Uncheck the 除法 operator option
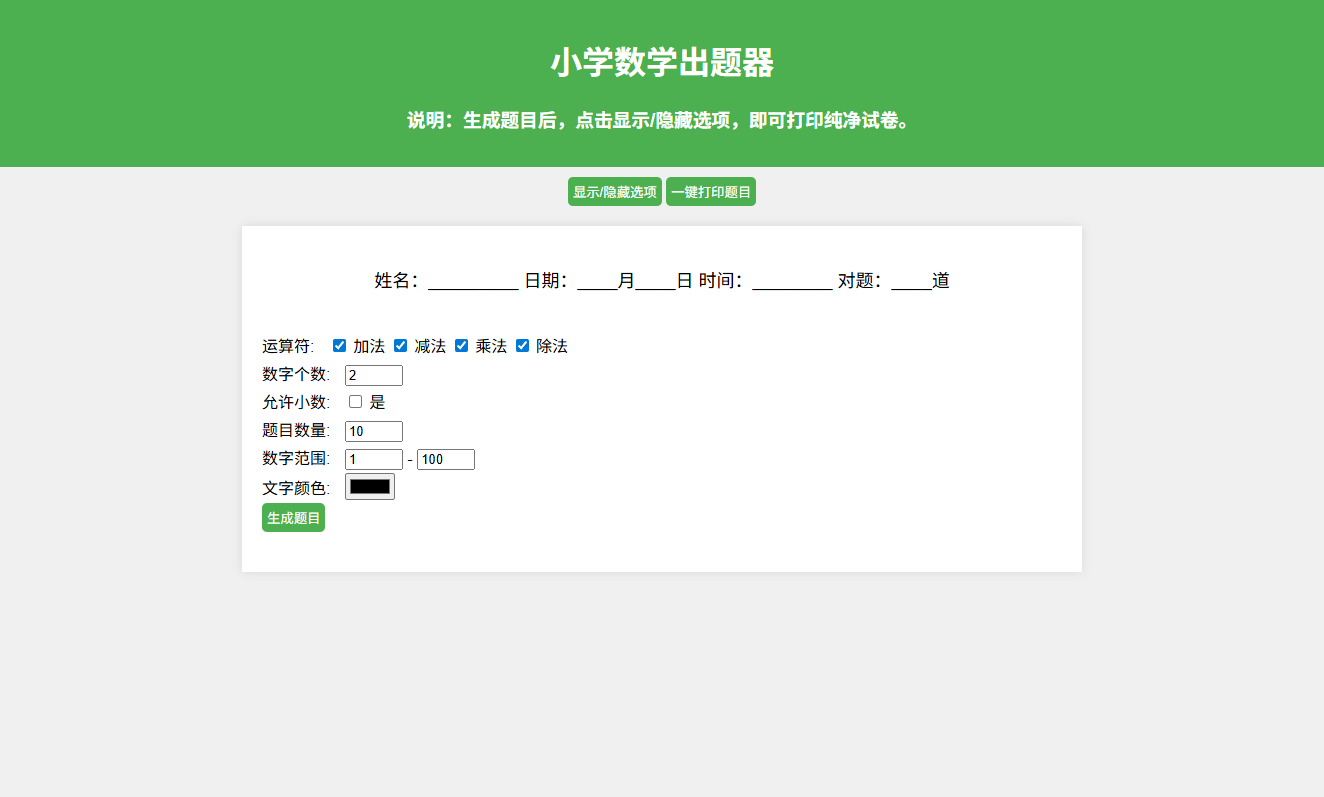The height and width of the screenshot is (797, 1324). click(x=522, y=345)
